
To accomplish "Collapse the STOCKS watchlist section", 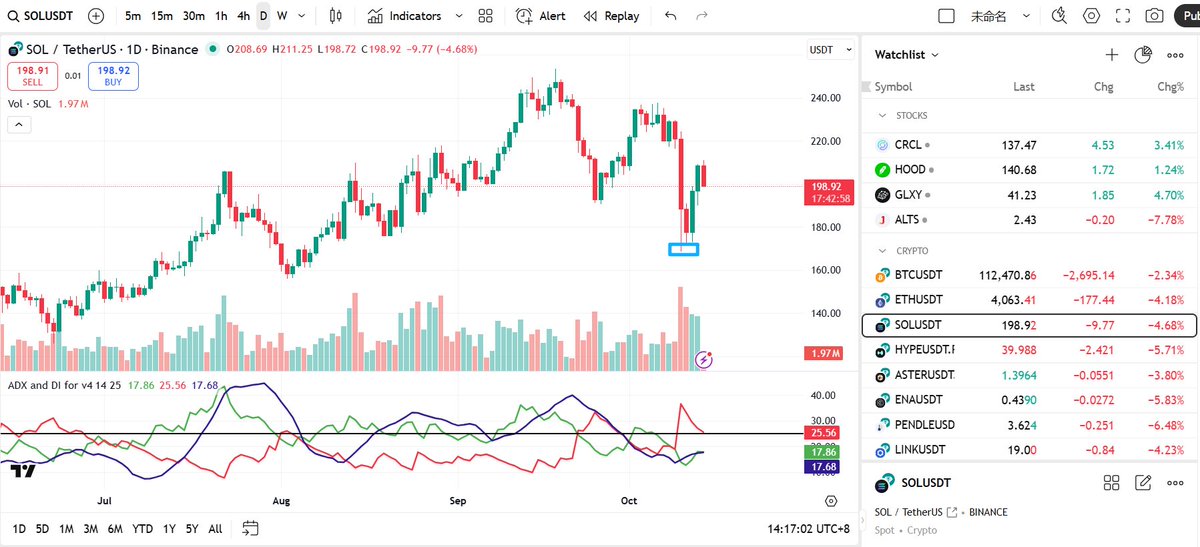I will click(882, 116).
